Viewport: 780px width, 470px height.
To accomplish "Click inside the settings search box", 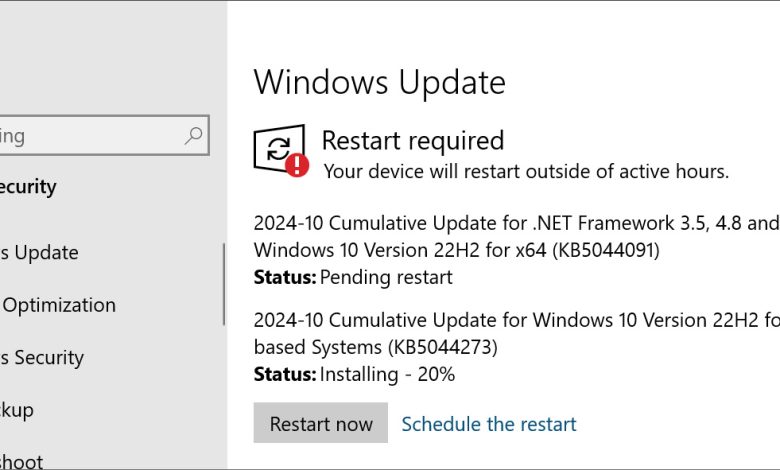I will (x=90, y=135).
